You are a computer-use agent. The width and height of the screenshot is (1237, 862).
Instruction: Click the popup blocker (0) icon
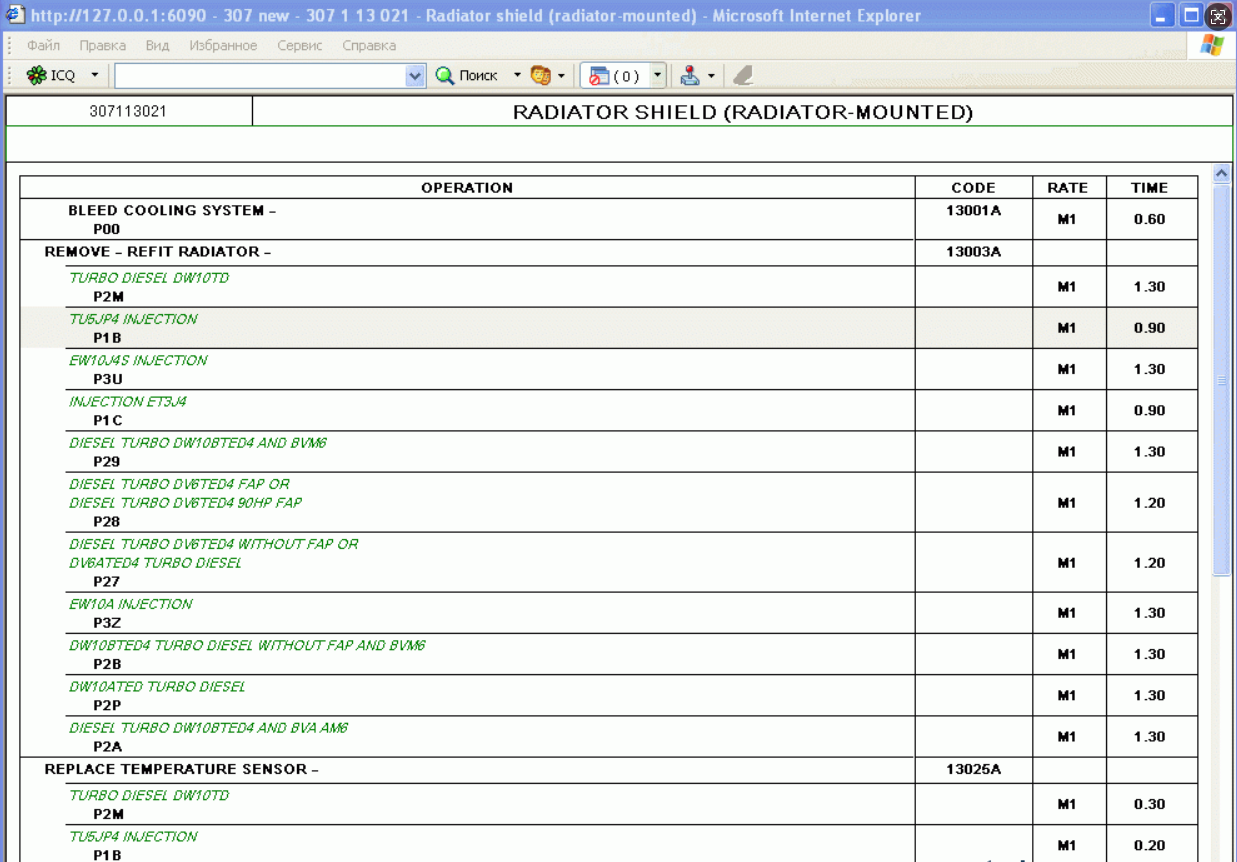click(599, 76)
